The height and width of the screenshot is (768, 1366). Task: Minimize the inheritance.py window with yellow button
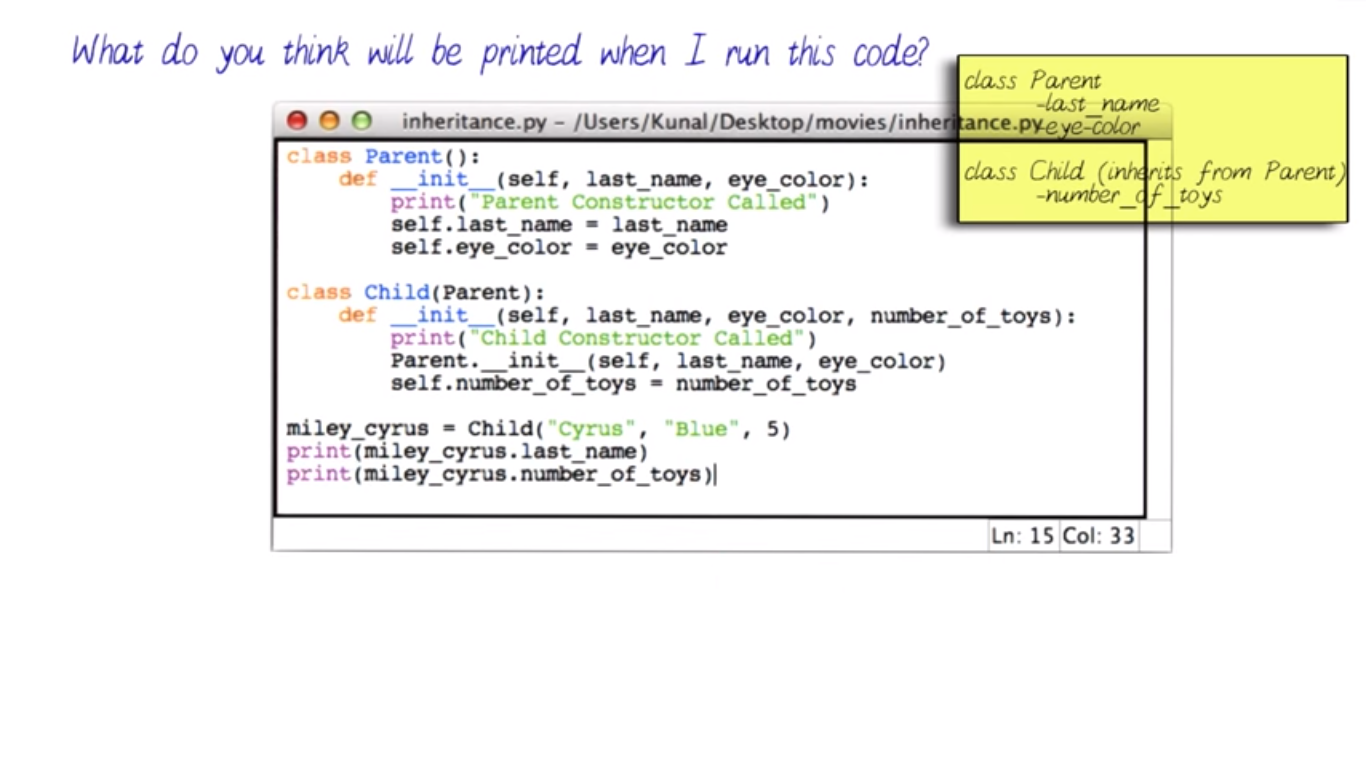tap(329, 121)
